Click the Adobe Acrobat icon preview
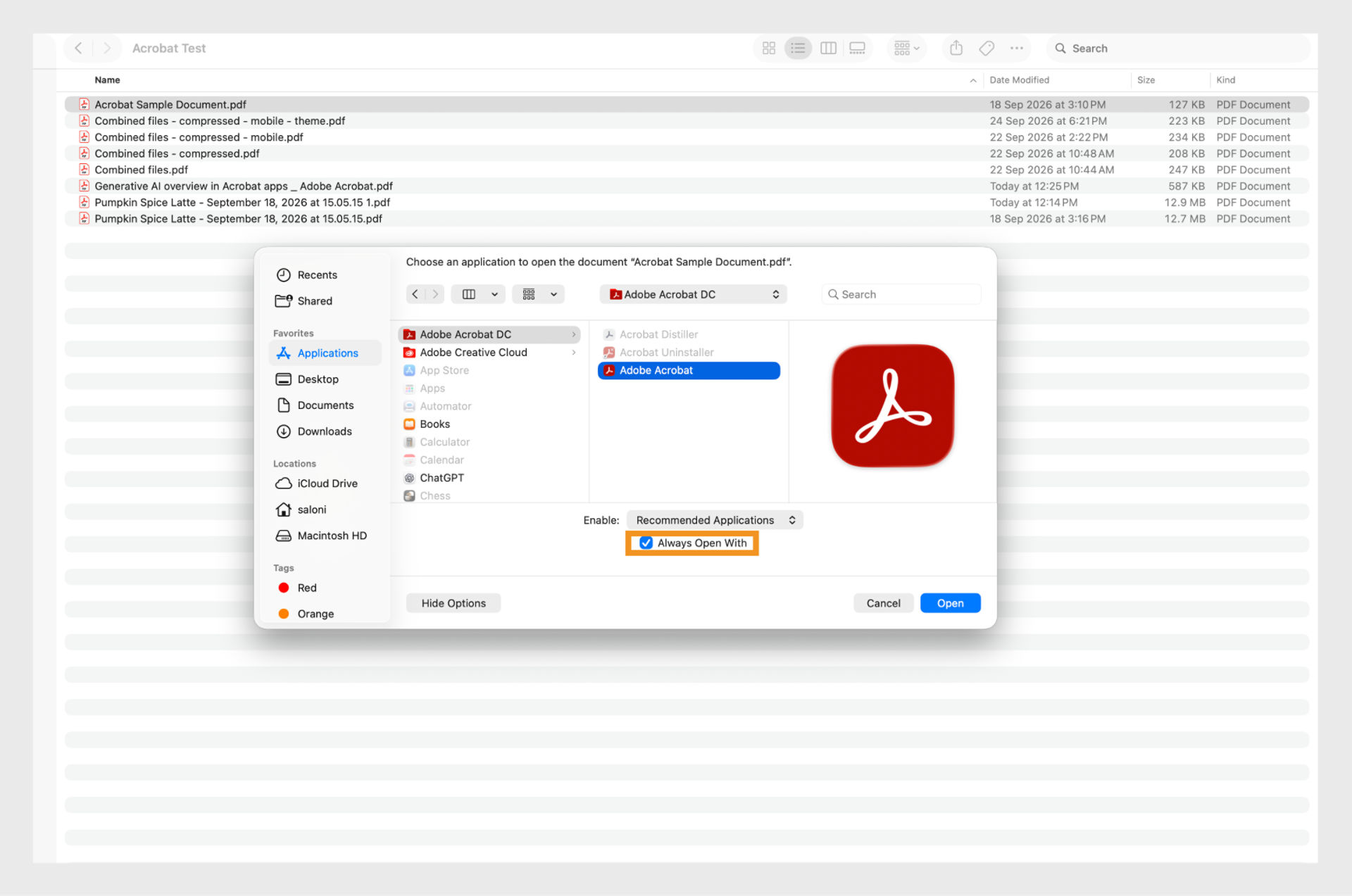The image size is (1352, 896). pos(892,405)
